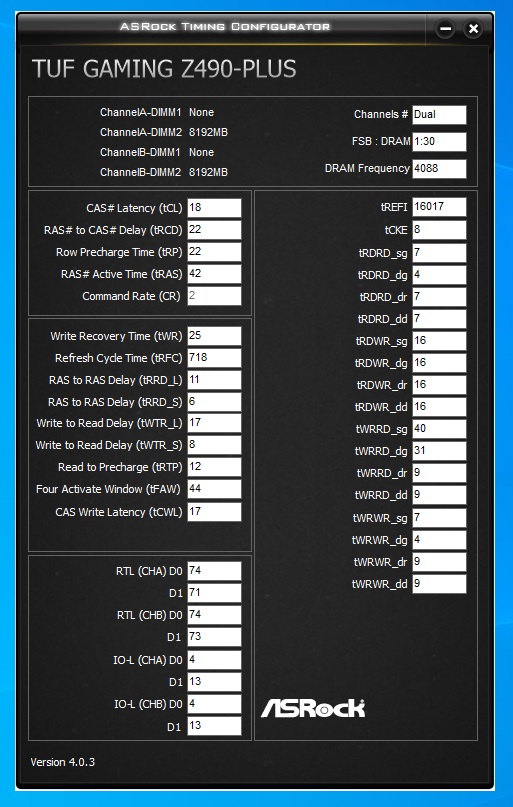Close the Timing Configurator window
This screenshot has height=807, width=513.
(473, 29)
